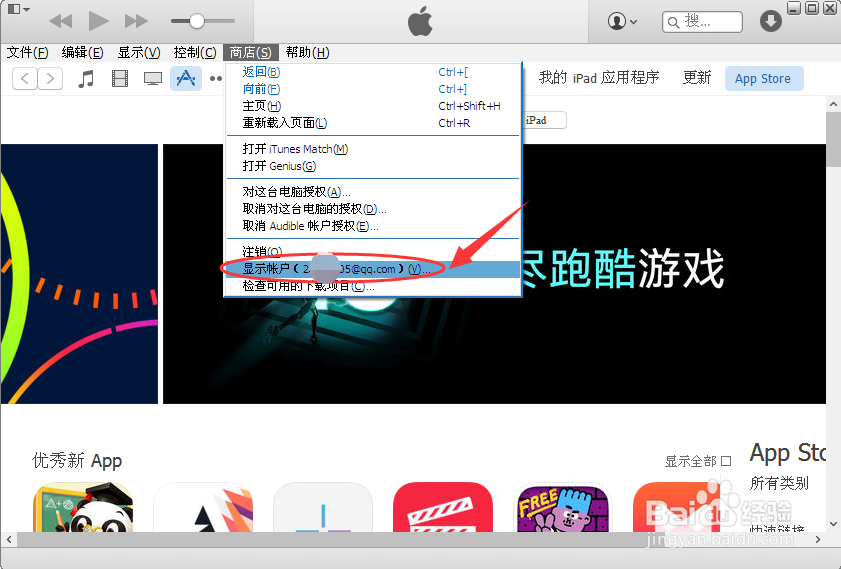
Task: Select 取消 Audible 帐户授权(E) menu item
Action: click(373, 226)
